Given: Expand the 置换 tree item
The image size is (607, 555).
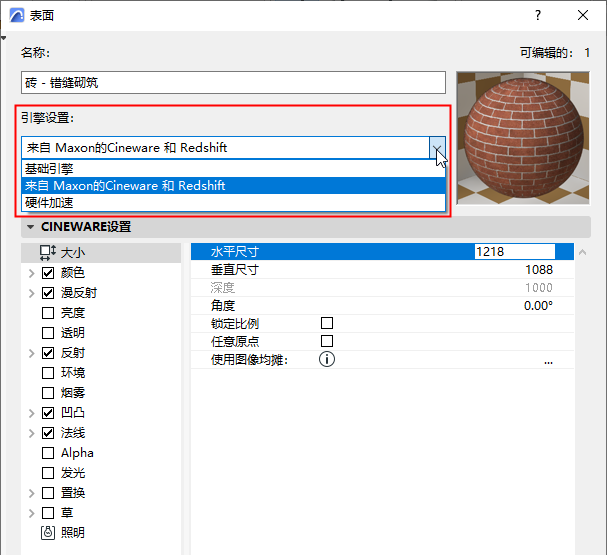Looking at the screenshot, I should point(32,493).
